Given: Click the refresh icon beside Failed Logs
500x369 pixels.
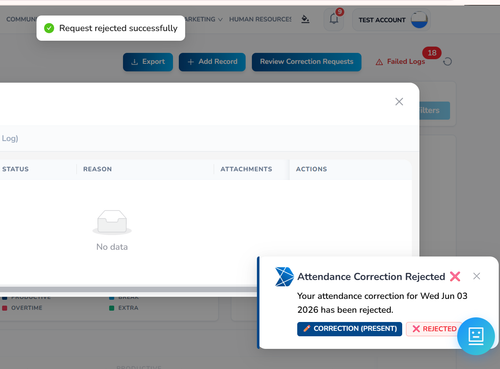Looking at the screenshot, I should click(x=447, y=62).
